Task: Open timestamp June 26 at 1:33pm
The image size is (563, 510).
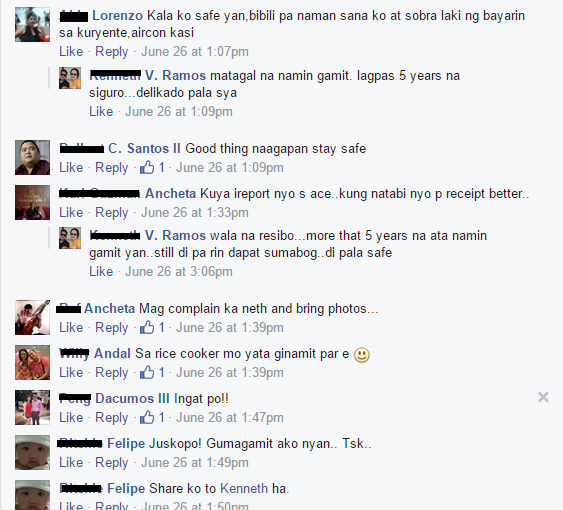Action: point(195,212)
